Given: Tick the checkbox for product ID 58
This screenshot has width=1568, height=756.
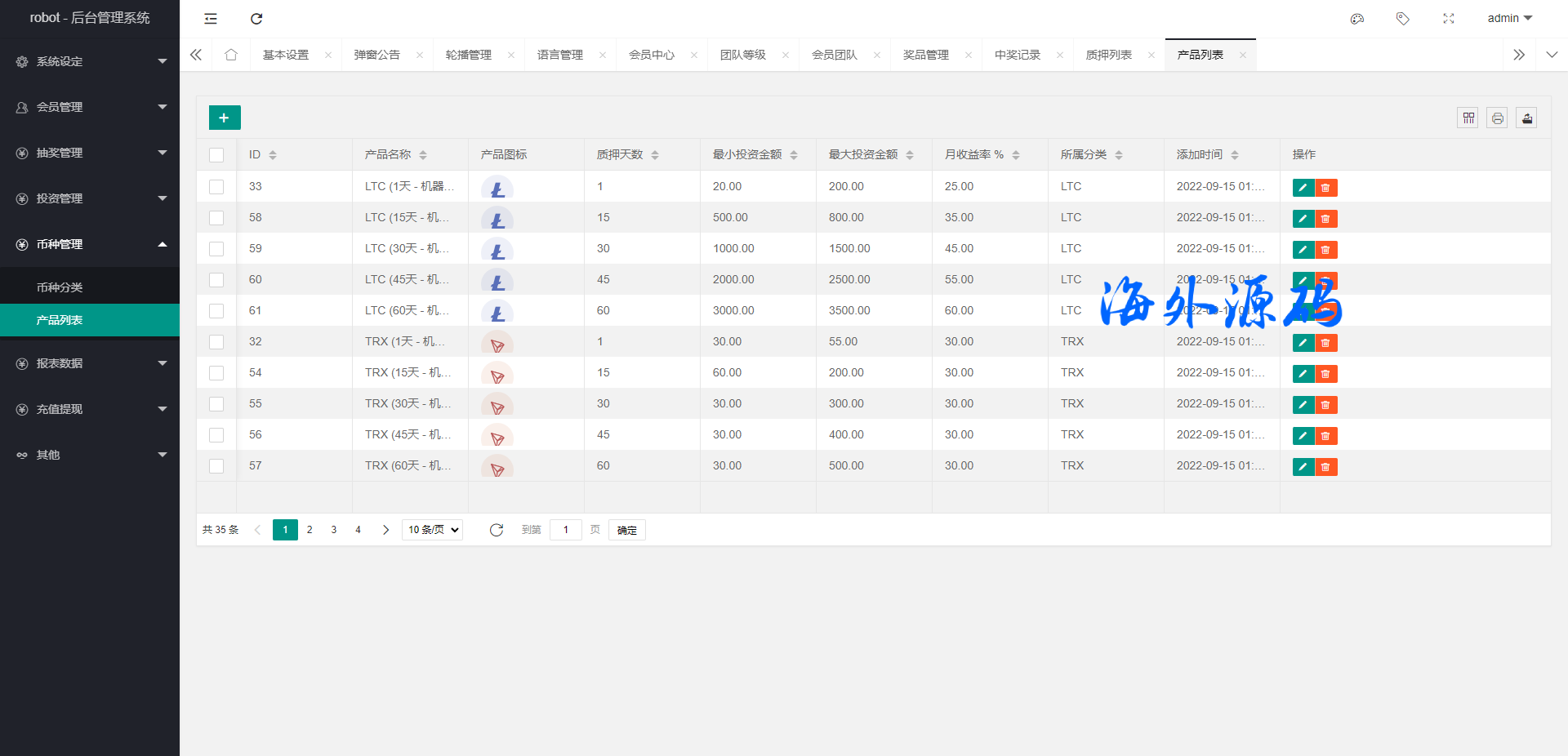Looking at the screenshot, I should tap(216, 218).
